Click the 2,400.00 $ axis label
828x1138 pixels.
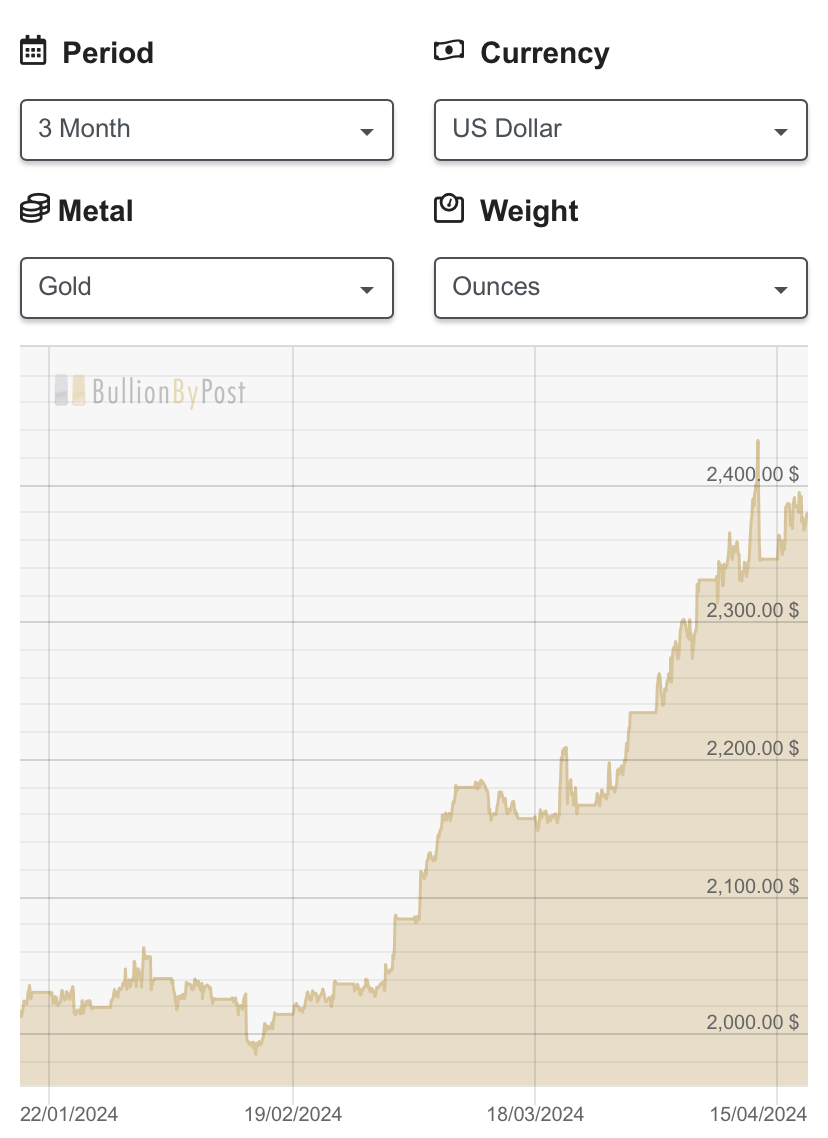click(753, 474)
